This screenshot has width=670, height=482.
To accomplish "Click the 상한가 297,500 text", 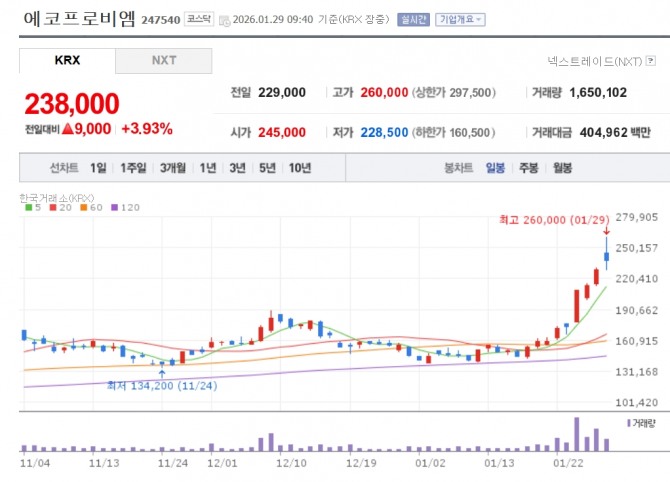I will pyautogui.click(x=454, y=93).
